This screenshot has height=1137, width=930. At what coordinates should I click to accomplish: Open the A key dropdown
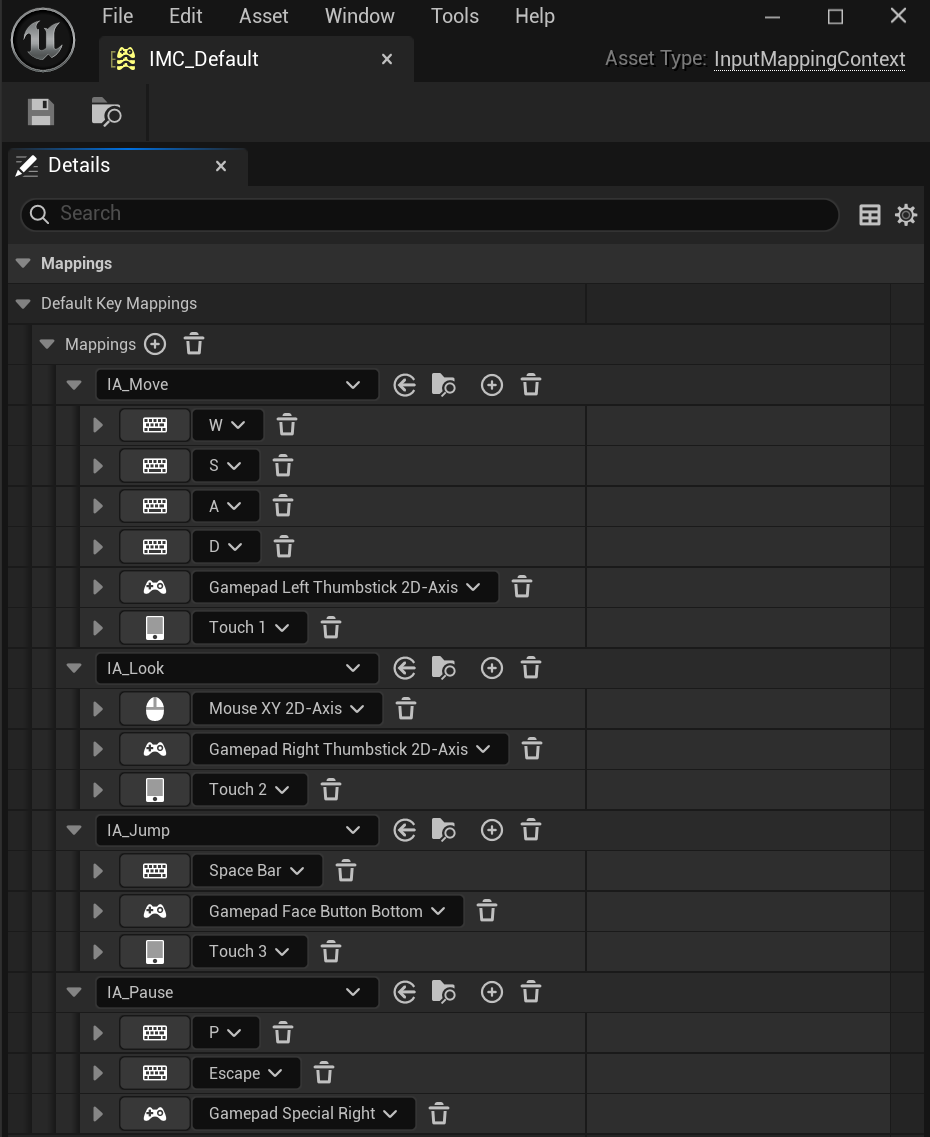(x=226, y=506)
